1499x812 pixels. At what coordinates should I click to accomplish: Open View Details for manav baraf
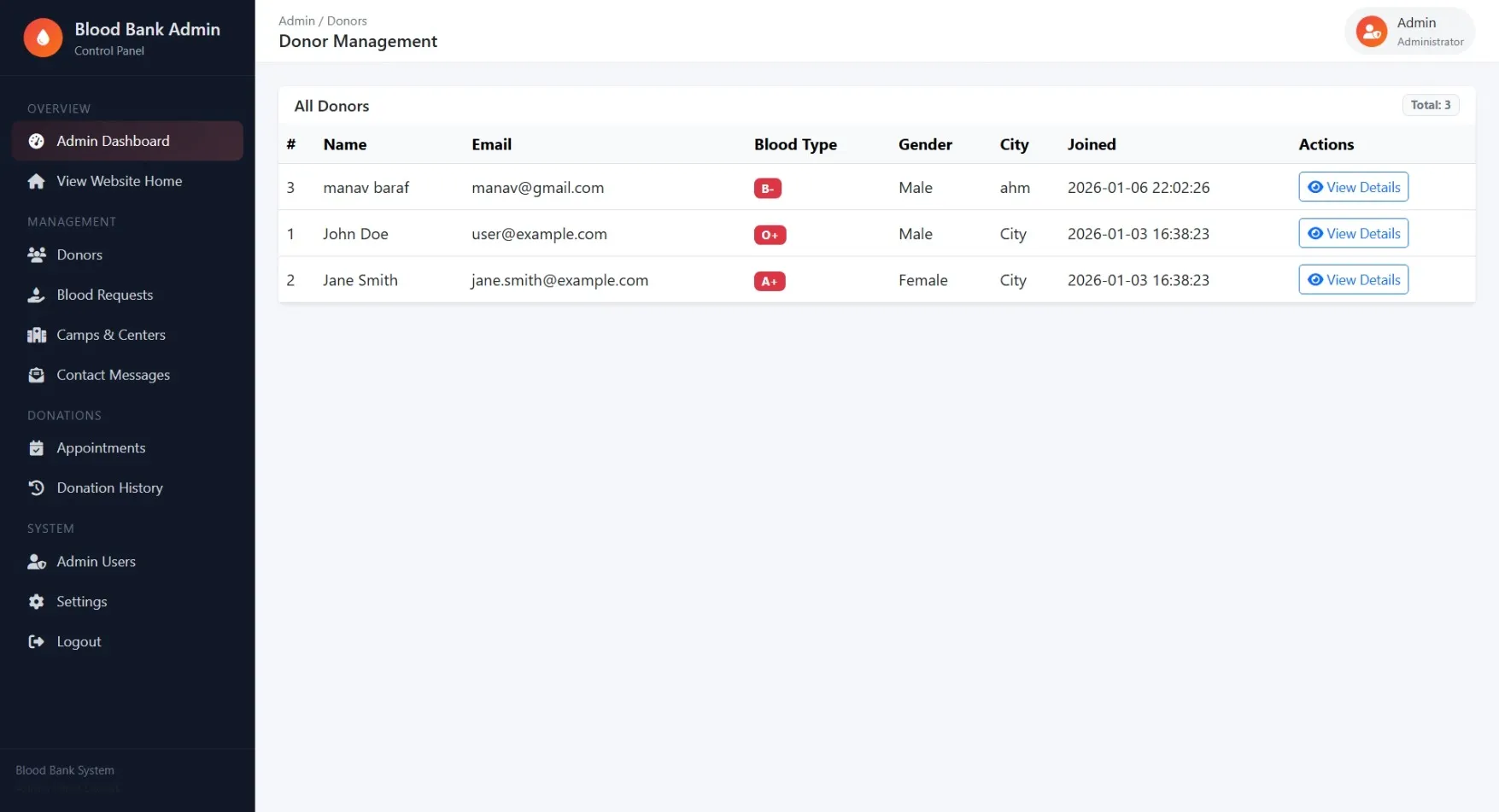[1352, 186]
